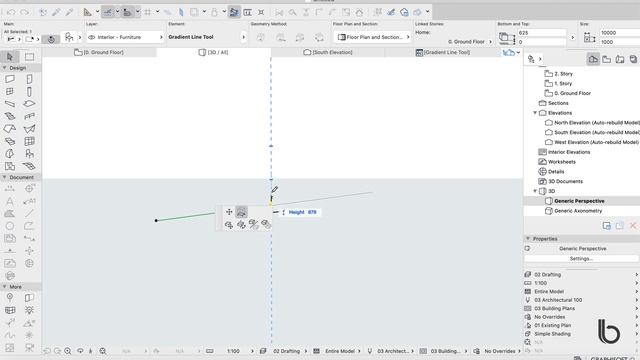Open Simple Shading option in Properties list
The image size is (640, 360).
pyautogui.click(x=581, y=334)
